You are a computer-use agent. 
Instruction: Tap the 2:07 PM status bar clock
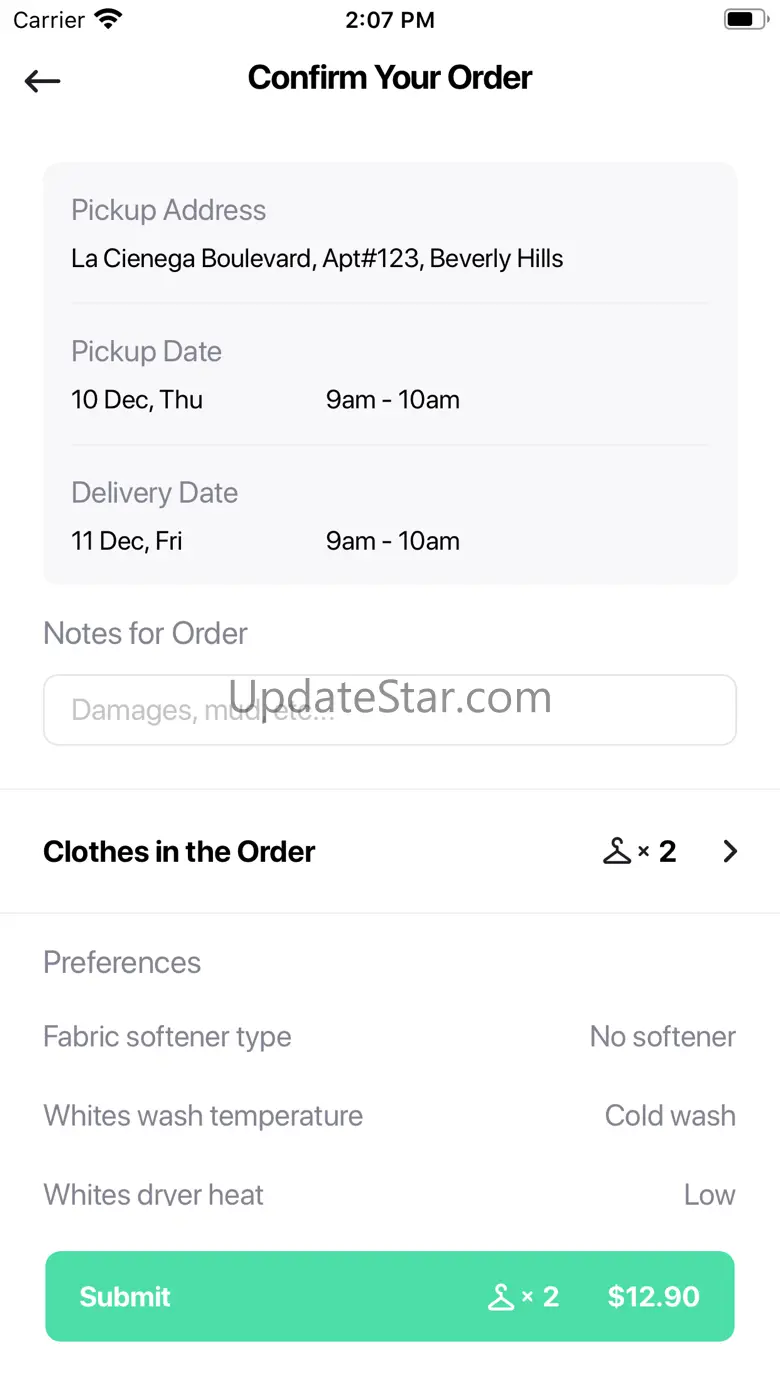click(390, 19)
